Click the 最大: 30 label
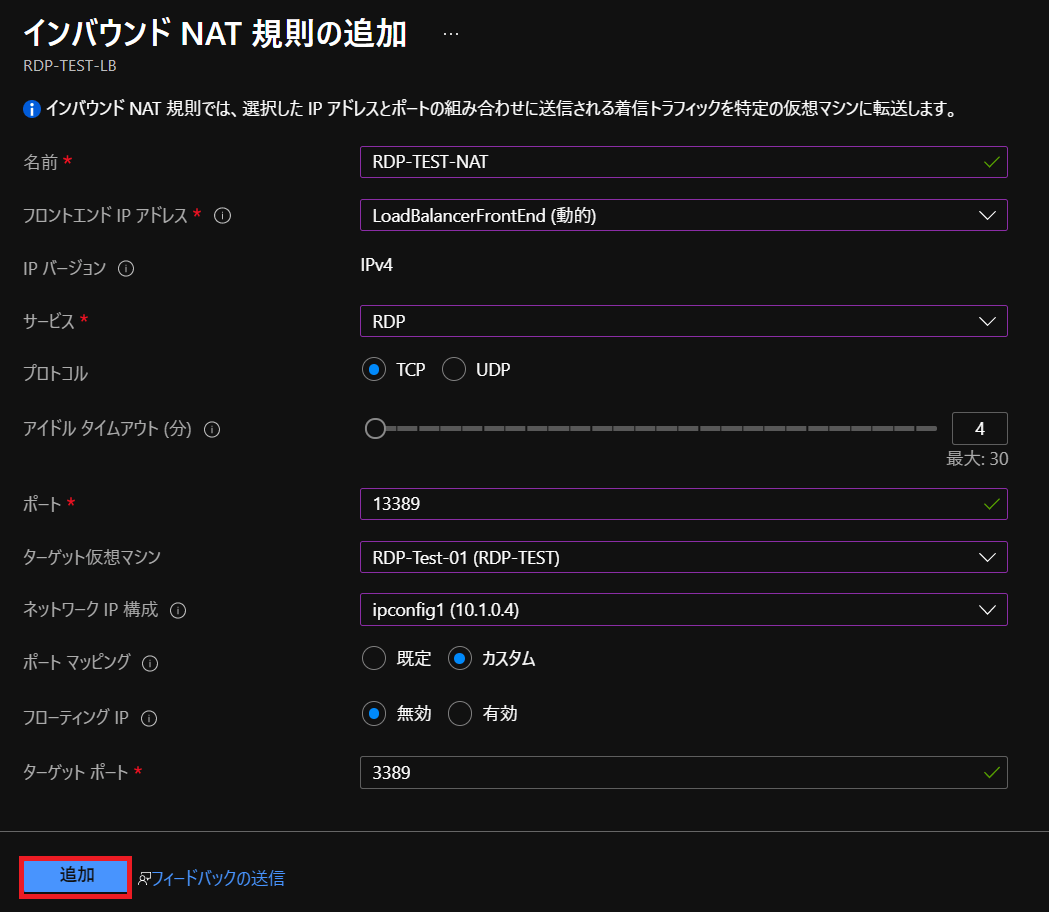Image resolution: width=1049 pixels, height=912 pixels. click(x=977, y=458)
